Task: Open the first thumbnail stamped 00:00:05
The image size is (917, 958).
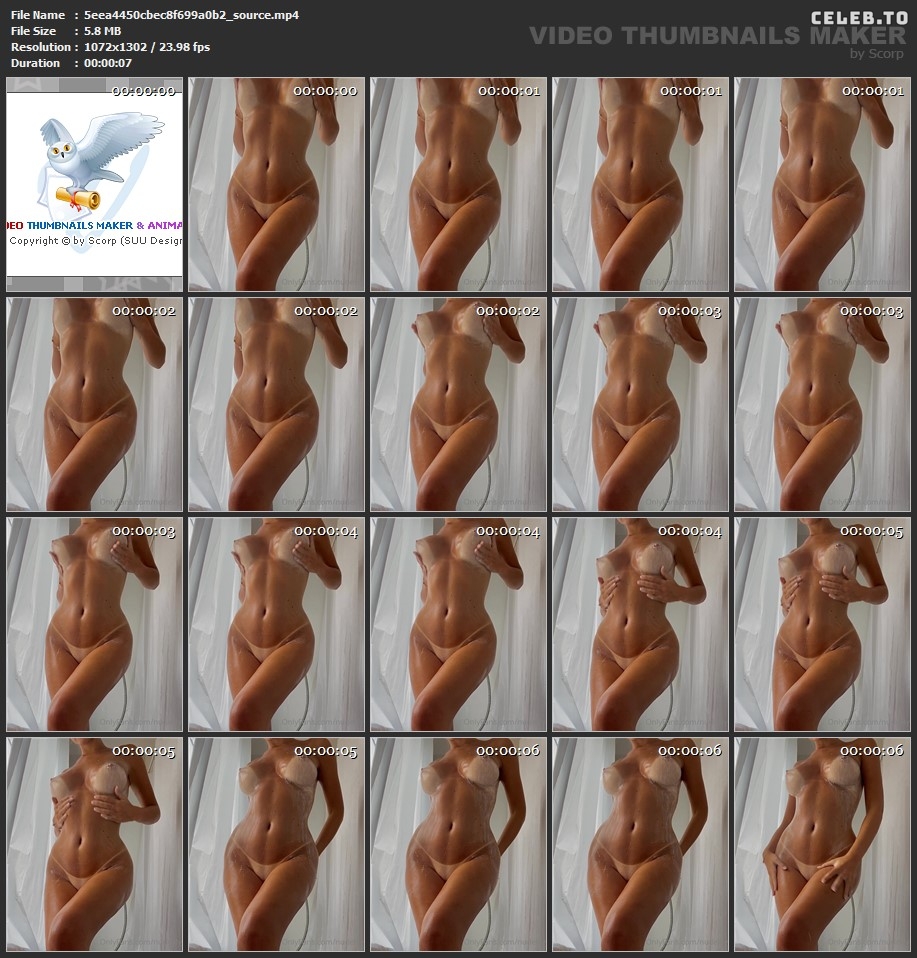Action: pos(822,624)
